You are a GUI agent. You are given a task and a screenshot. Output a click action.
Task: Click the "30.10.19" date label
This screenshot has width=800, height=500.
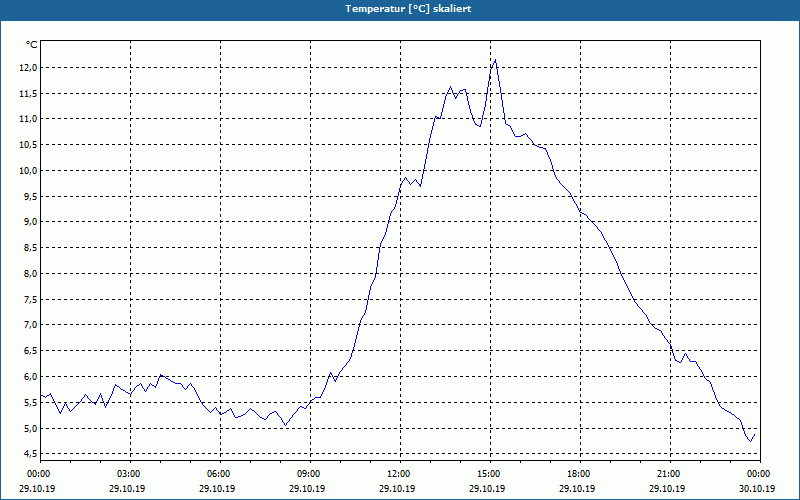(x=757, y=488)
